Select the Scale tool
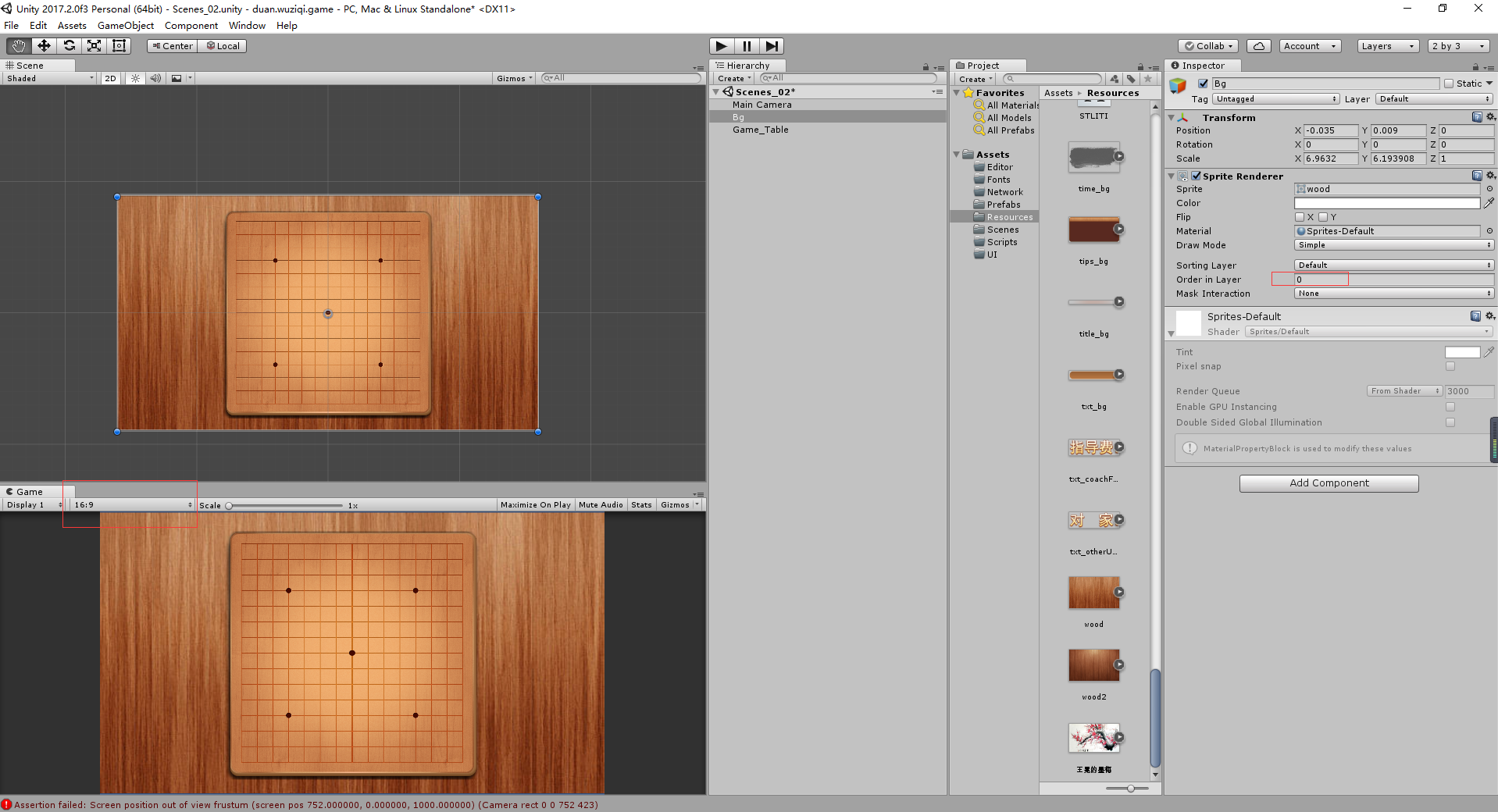Image resolution: width=1498 pixels, height=812 pixels. 94,45
